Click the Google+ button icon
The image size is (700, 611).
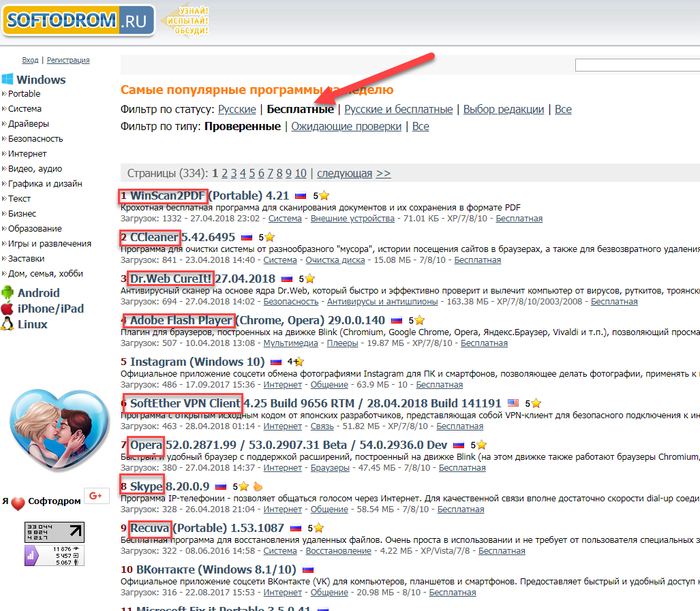[x=96, y=495]
